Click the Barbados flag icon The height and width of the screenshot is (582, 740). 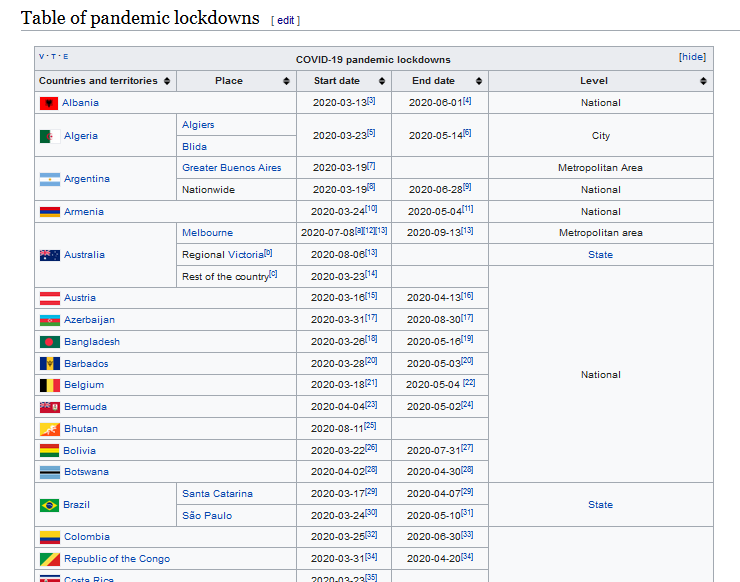tap(50, 363)
